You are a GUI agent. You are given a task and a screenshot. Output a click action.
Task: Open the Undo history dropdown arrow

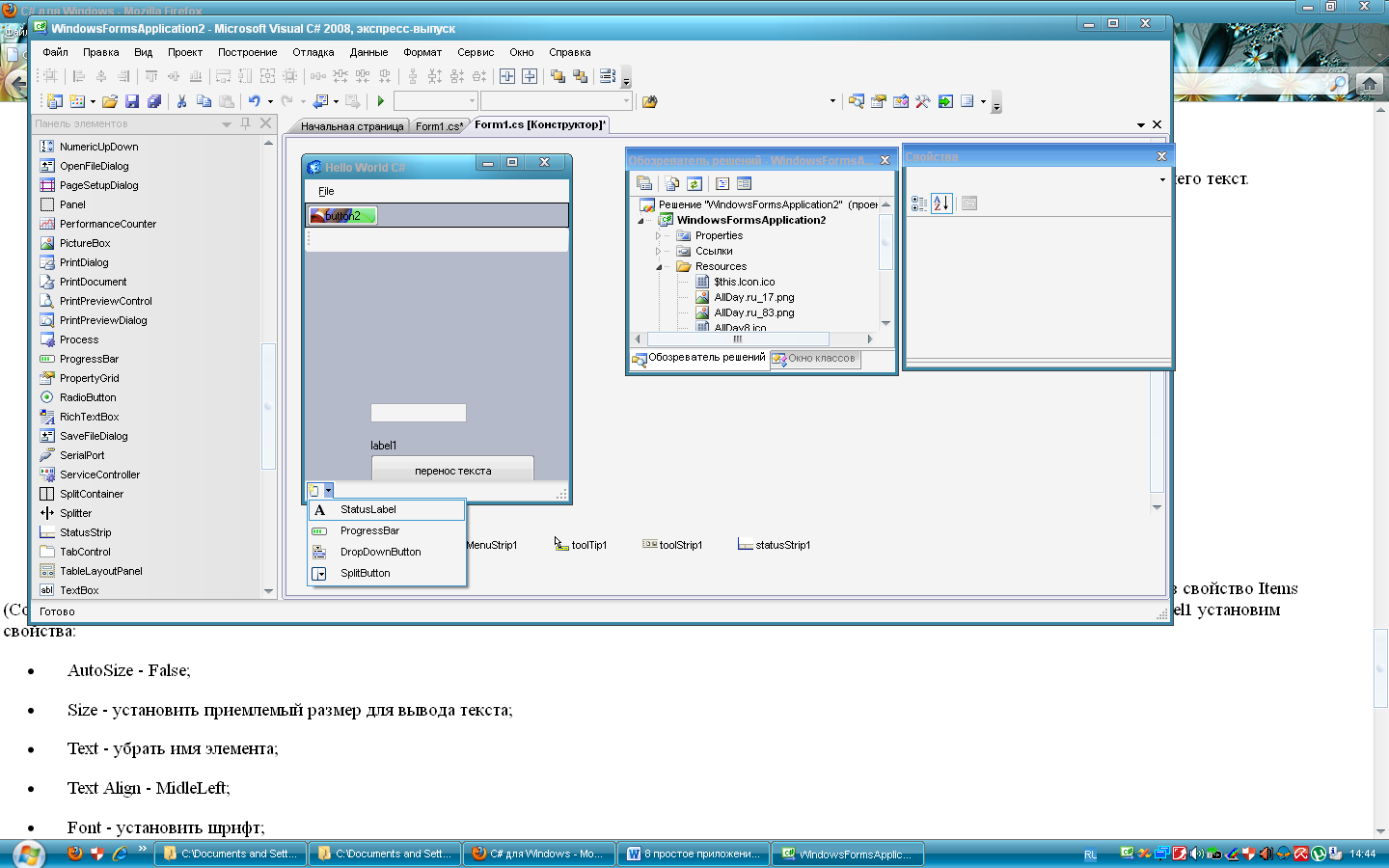(x=270, y=101)
